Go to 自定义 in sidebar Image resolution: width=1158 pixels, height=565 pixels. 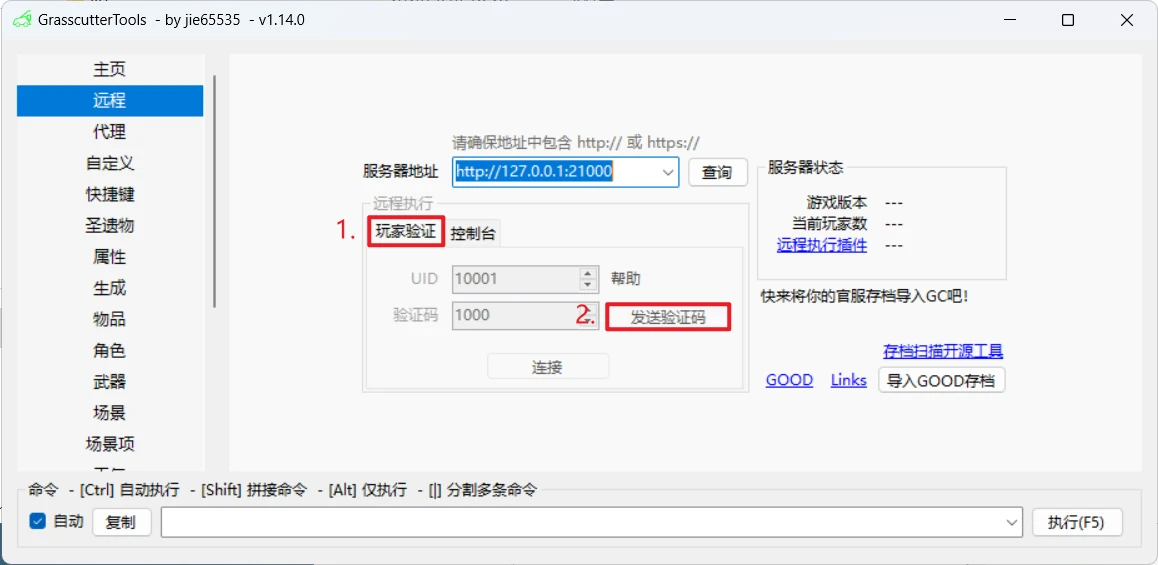click(109, 163)
